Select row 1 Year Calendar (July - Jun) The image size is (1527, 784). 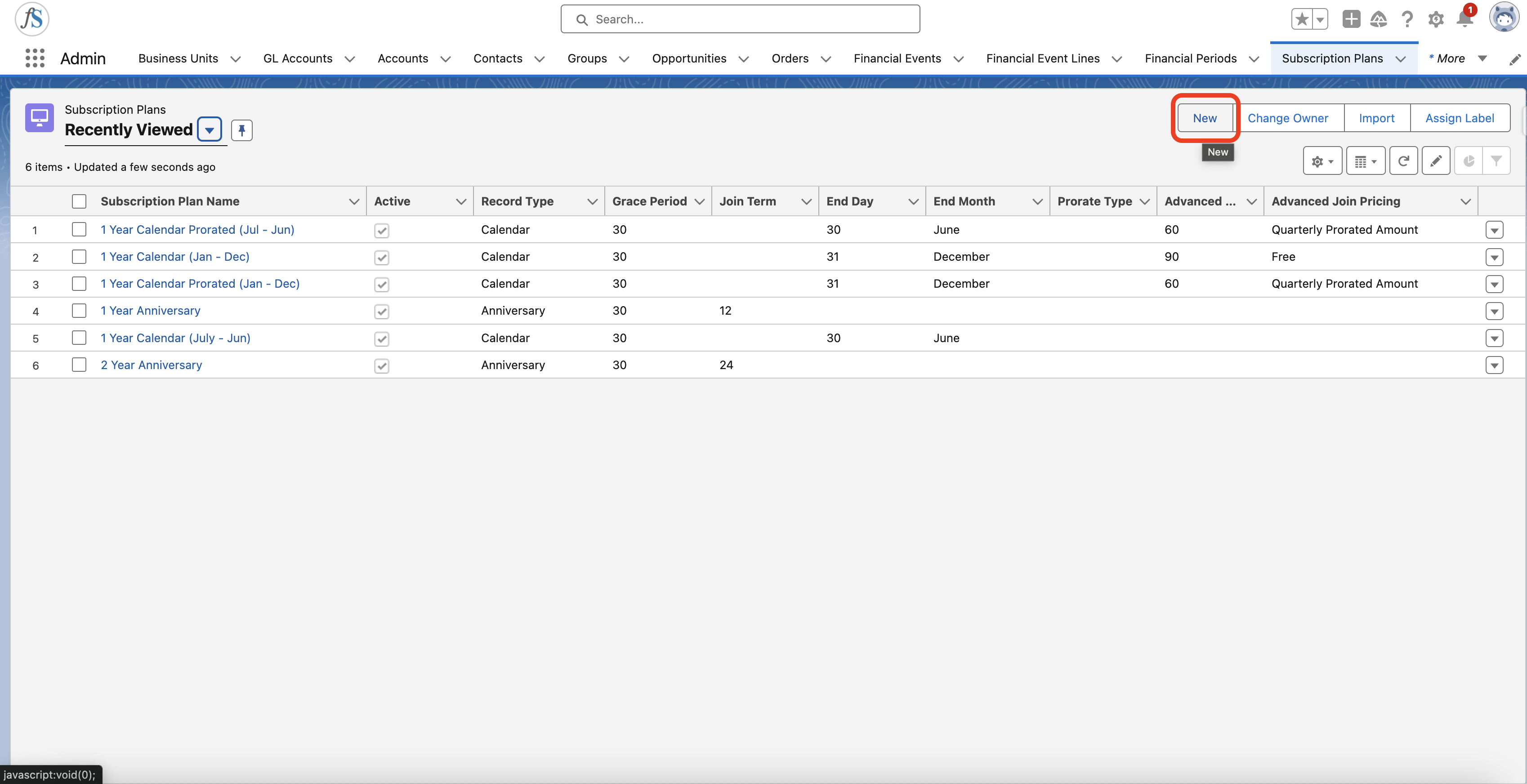(x=79, y=338)
